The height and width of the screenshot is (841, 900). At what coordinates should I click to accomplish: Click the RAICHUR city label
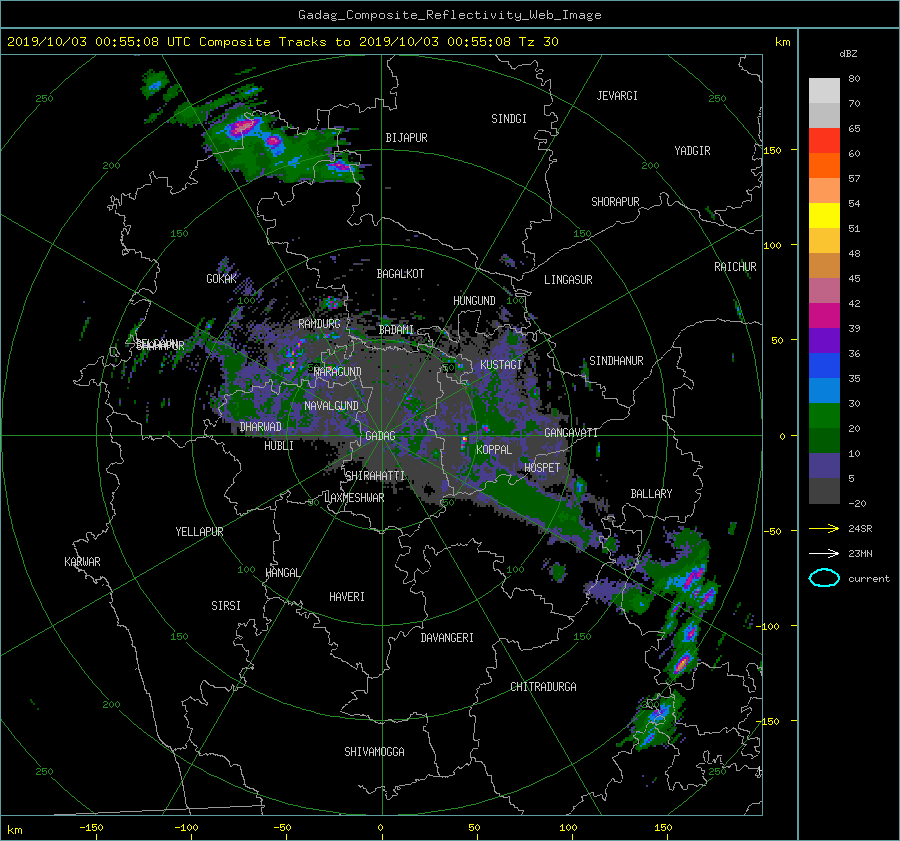click(x=735, y=267)
